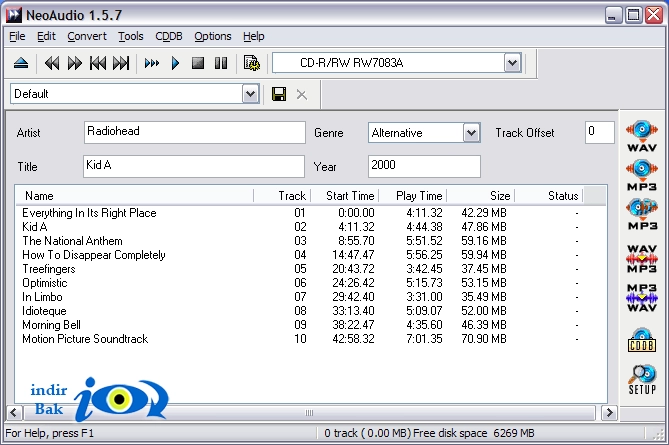Select How To Disappear Completely track
Viewport: 669px width, 445px height.
(94, 255)
